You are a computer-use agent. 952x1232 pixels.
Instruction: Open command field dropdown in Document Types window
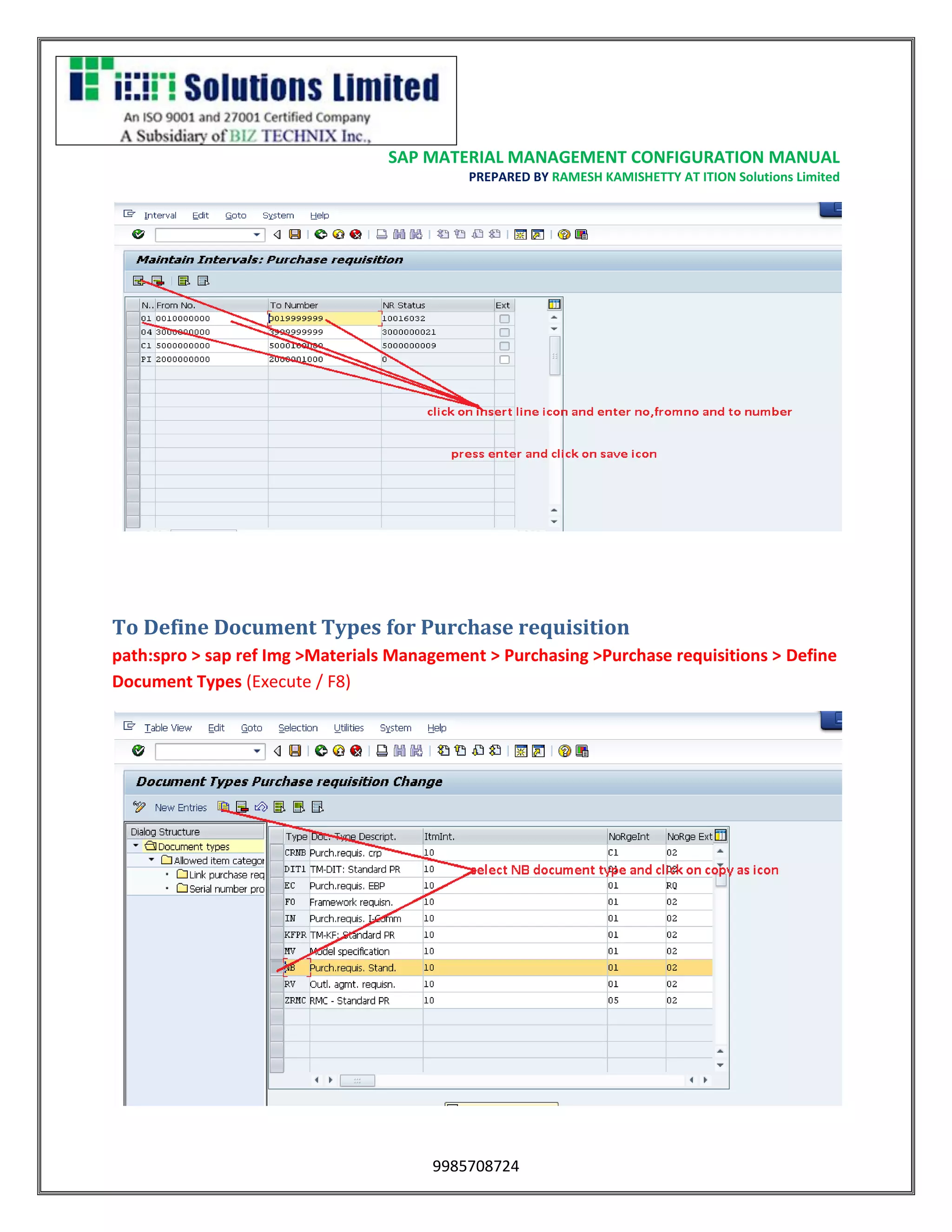coord(257,751)
